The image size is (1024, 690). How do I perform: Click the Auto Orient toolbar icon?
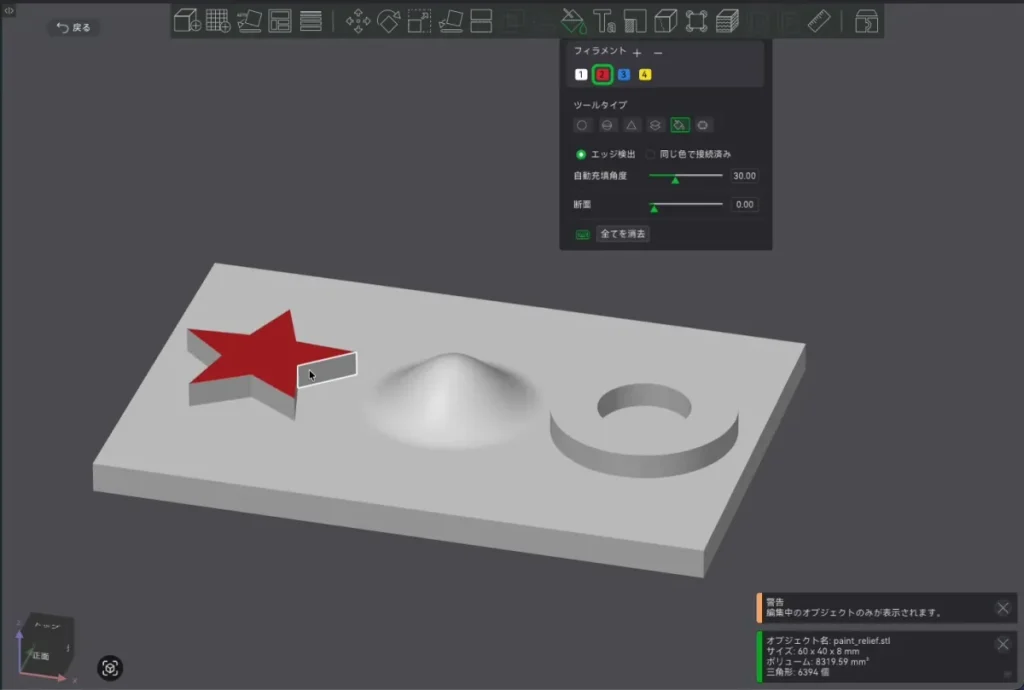[249, 21]
